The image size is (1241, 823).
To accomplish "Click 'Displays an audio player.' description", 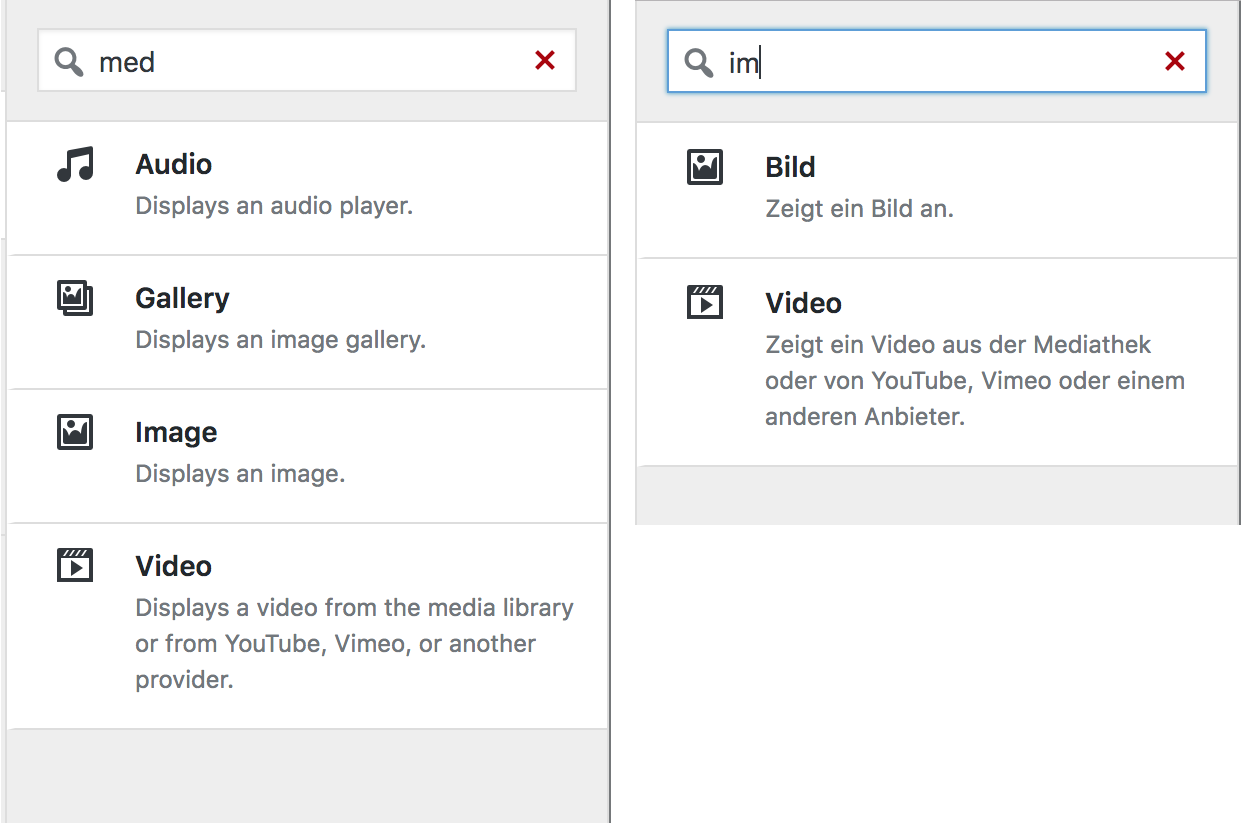I will coord(274,206).
